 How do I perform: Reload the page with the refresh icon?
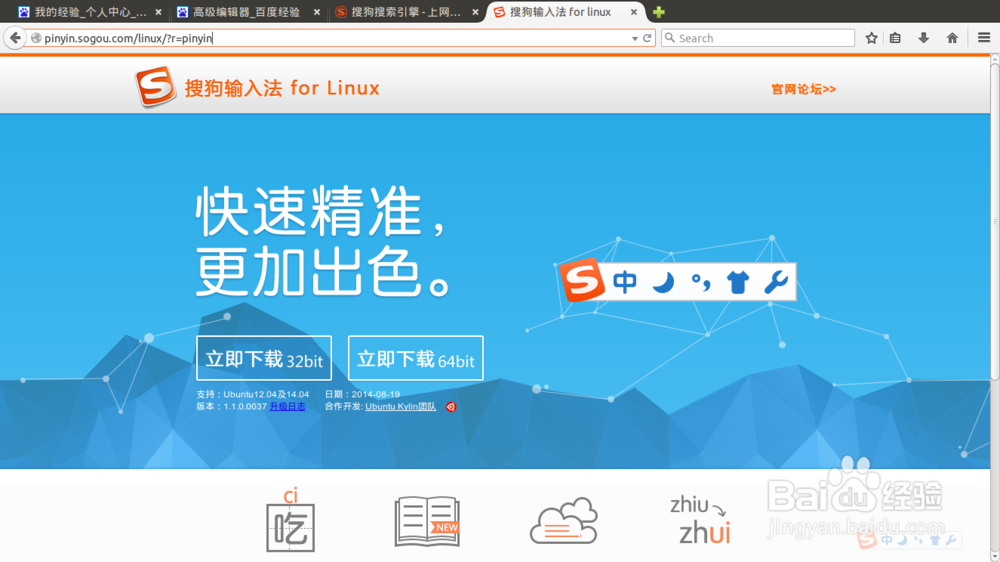click(x=647, y=38)
